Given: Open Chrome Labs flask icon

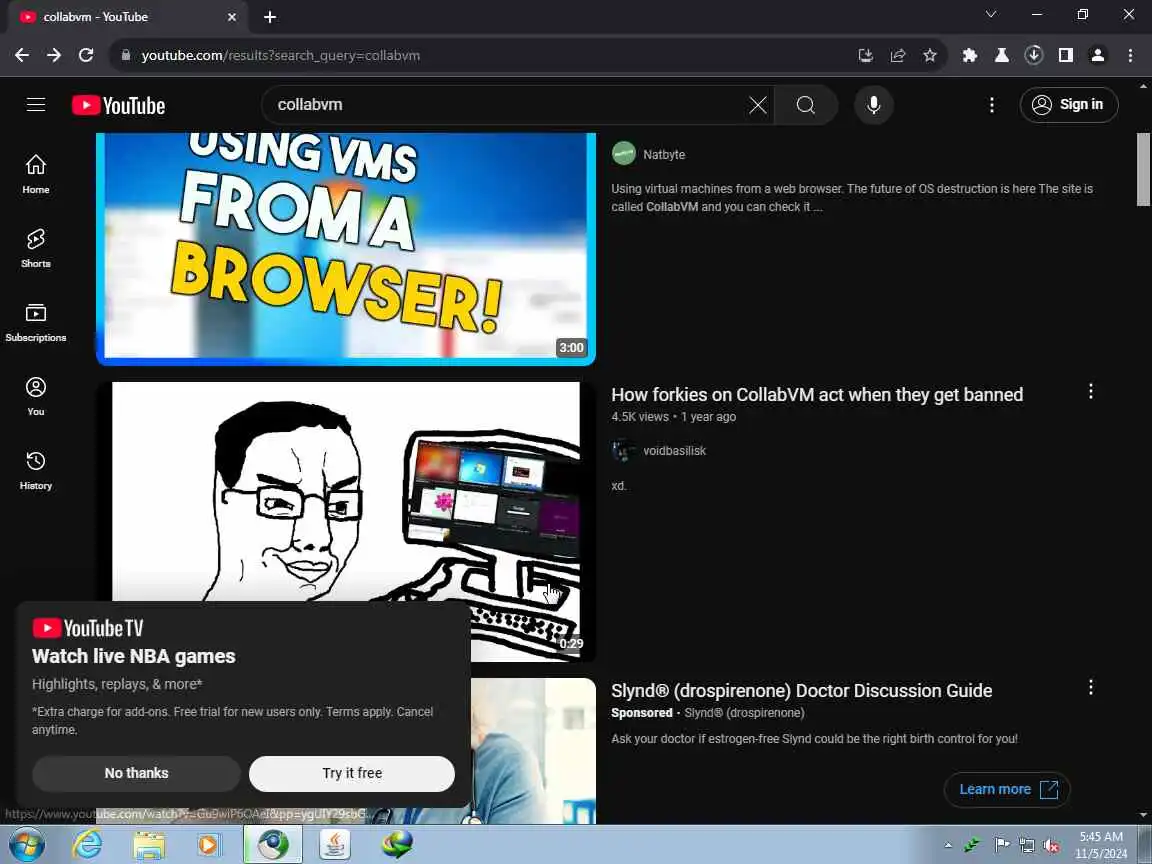Looking at the screenshot, I should pos(1001,55).
